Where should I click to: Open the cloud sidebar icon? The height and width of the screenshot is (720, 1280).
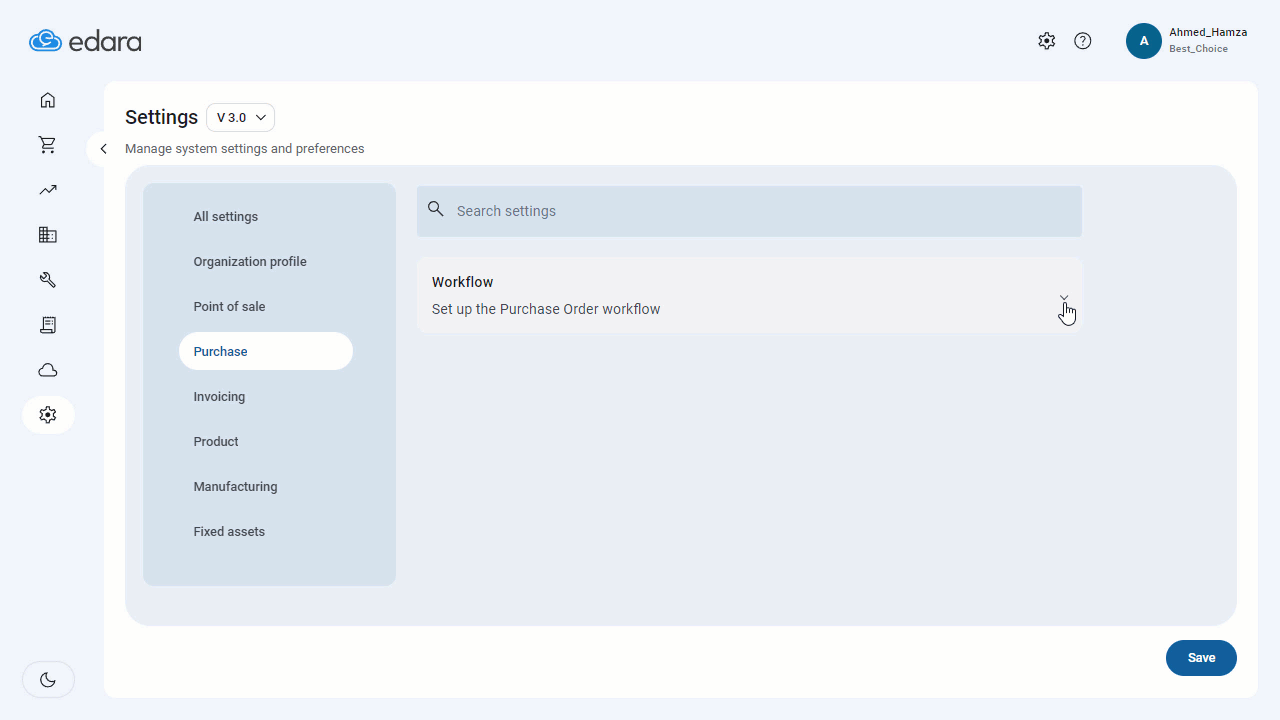point(48,370)
